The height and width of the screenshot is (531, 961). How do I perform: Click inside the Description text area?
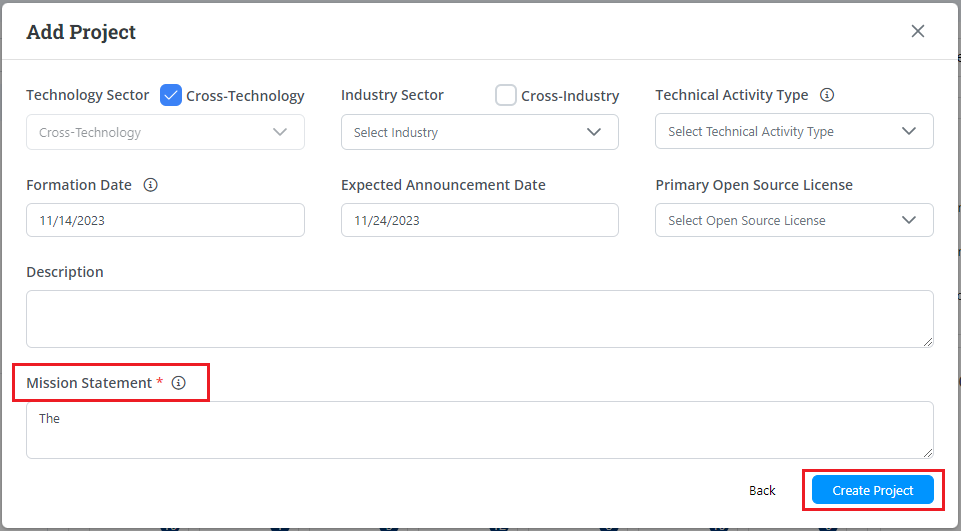tap(479, 319)
